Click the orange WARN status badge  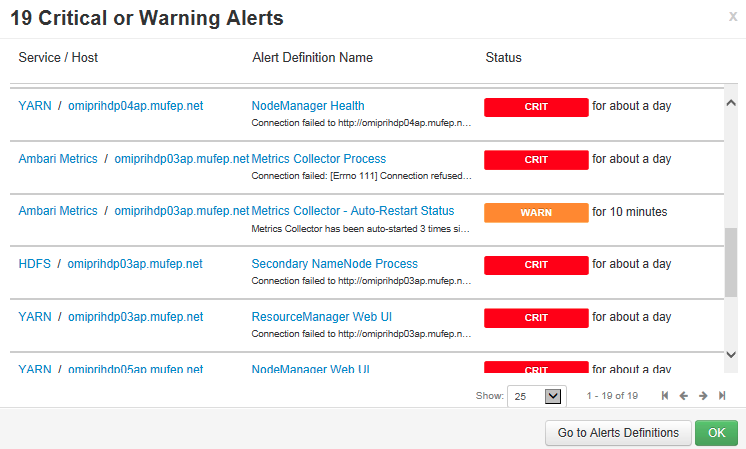click(536, 212)
